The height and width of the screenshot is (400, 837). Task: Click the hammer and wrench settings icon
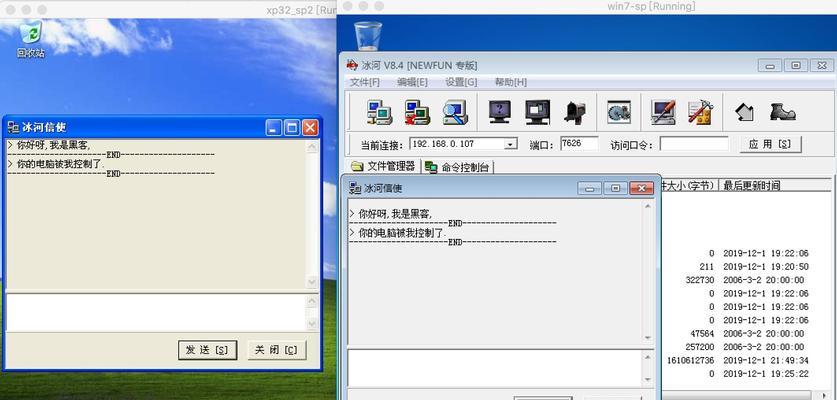click(700, 112)
